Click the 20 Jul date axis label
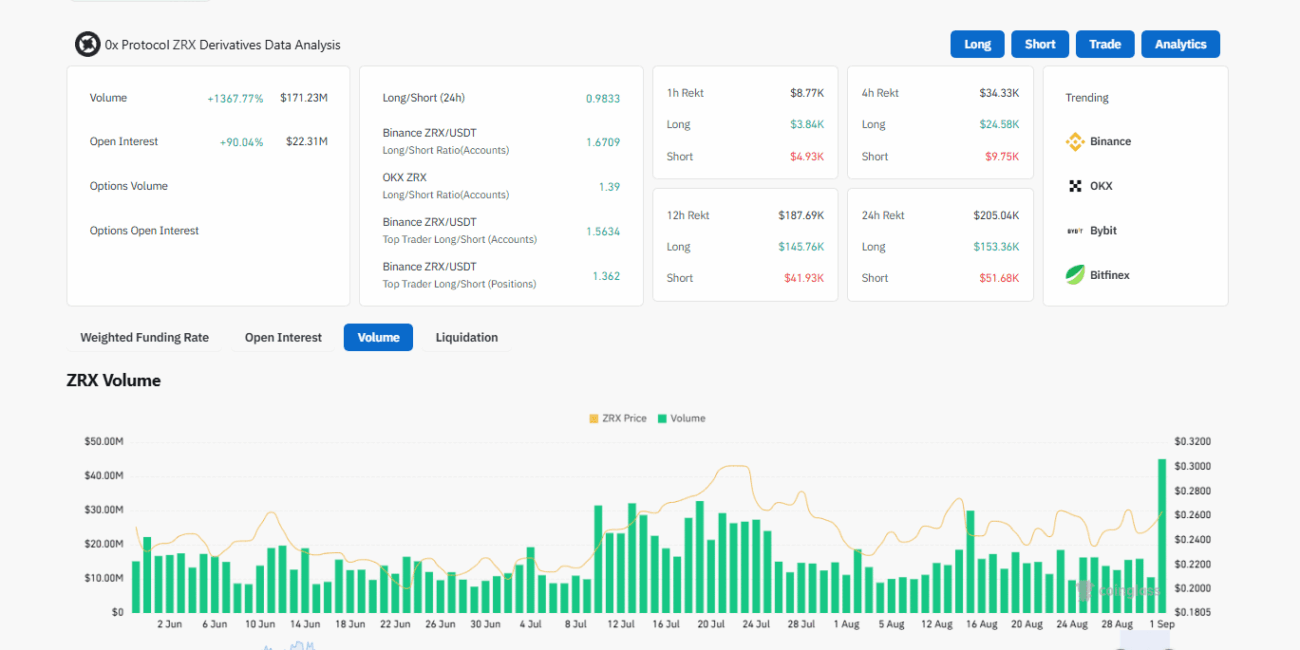 [711, 624]
